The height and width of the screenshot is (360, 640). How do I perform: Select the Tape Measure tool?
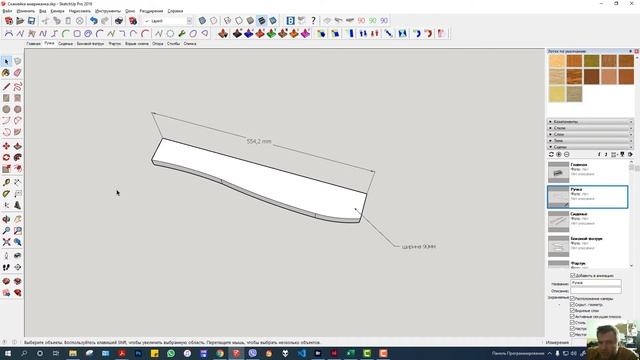pyautogui.click(x=6, y=182)
